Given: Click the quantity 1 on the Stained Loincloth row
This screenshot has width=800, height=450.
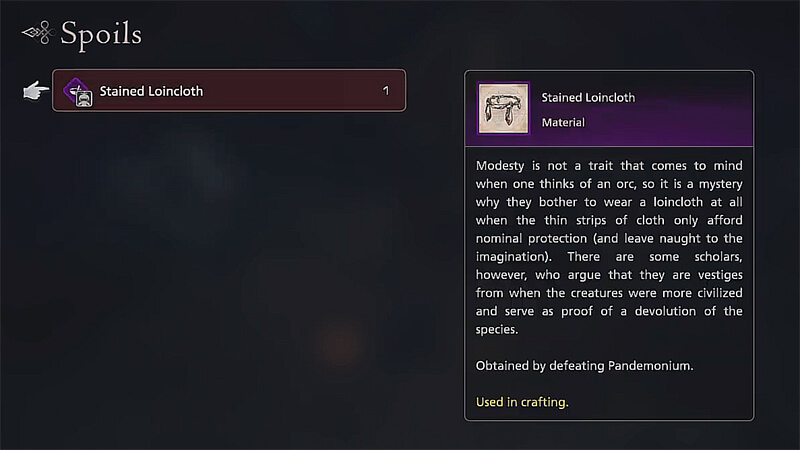Looking at the screenshot, I should (386, 91).
